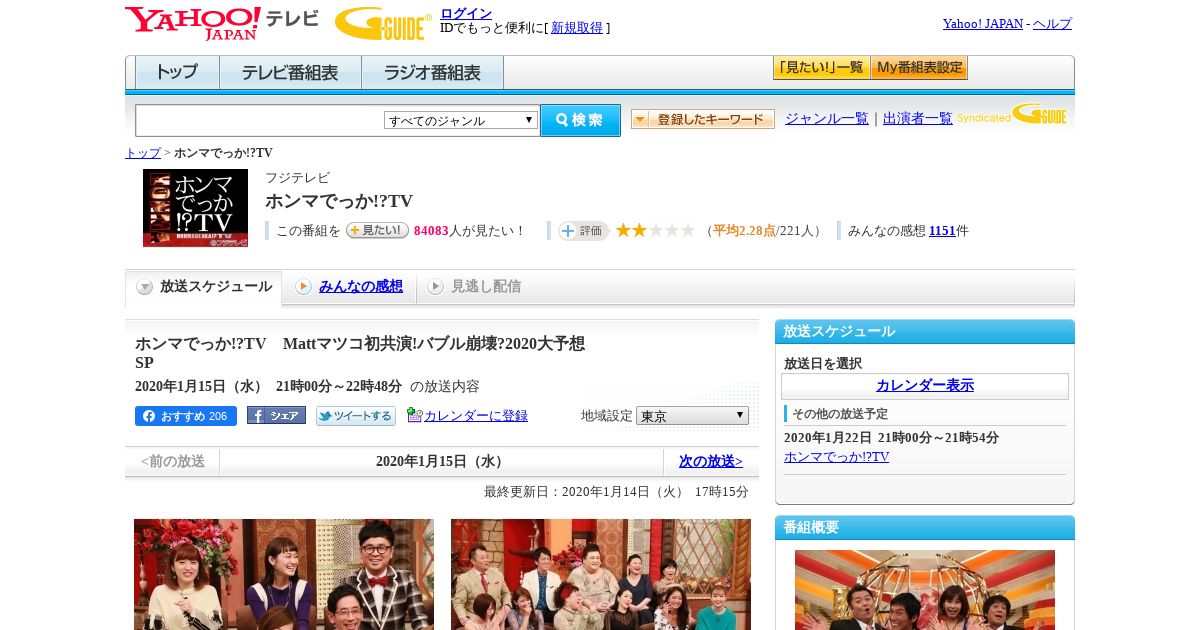
Task: Click the カレンダーに登録 link text
Action: point(476,416)
